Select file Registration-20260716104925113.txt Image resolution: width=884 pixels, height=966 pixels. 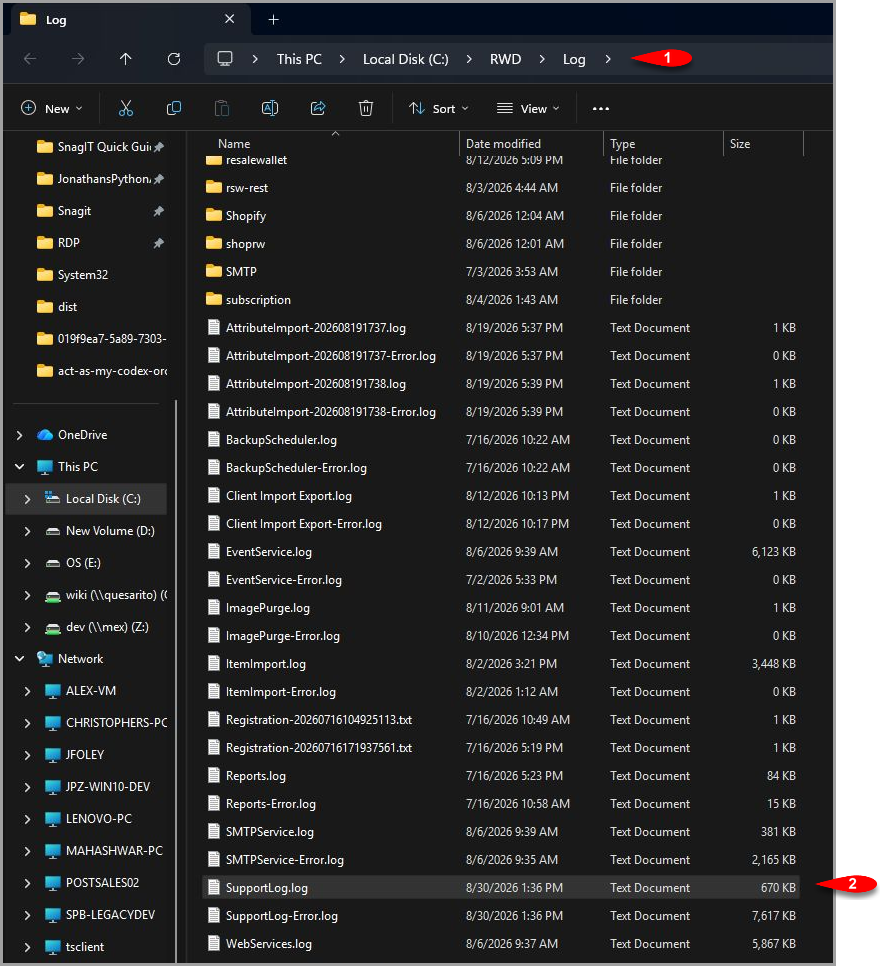click(x=318, y=720)
